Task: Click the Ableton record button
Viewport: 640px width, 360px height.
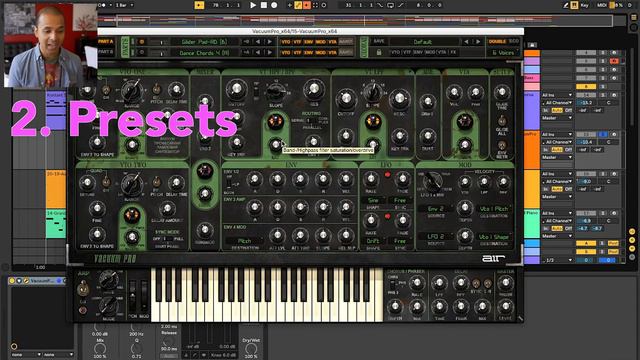Action: coord(274,5)
